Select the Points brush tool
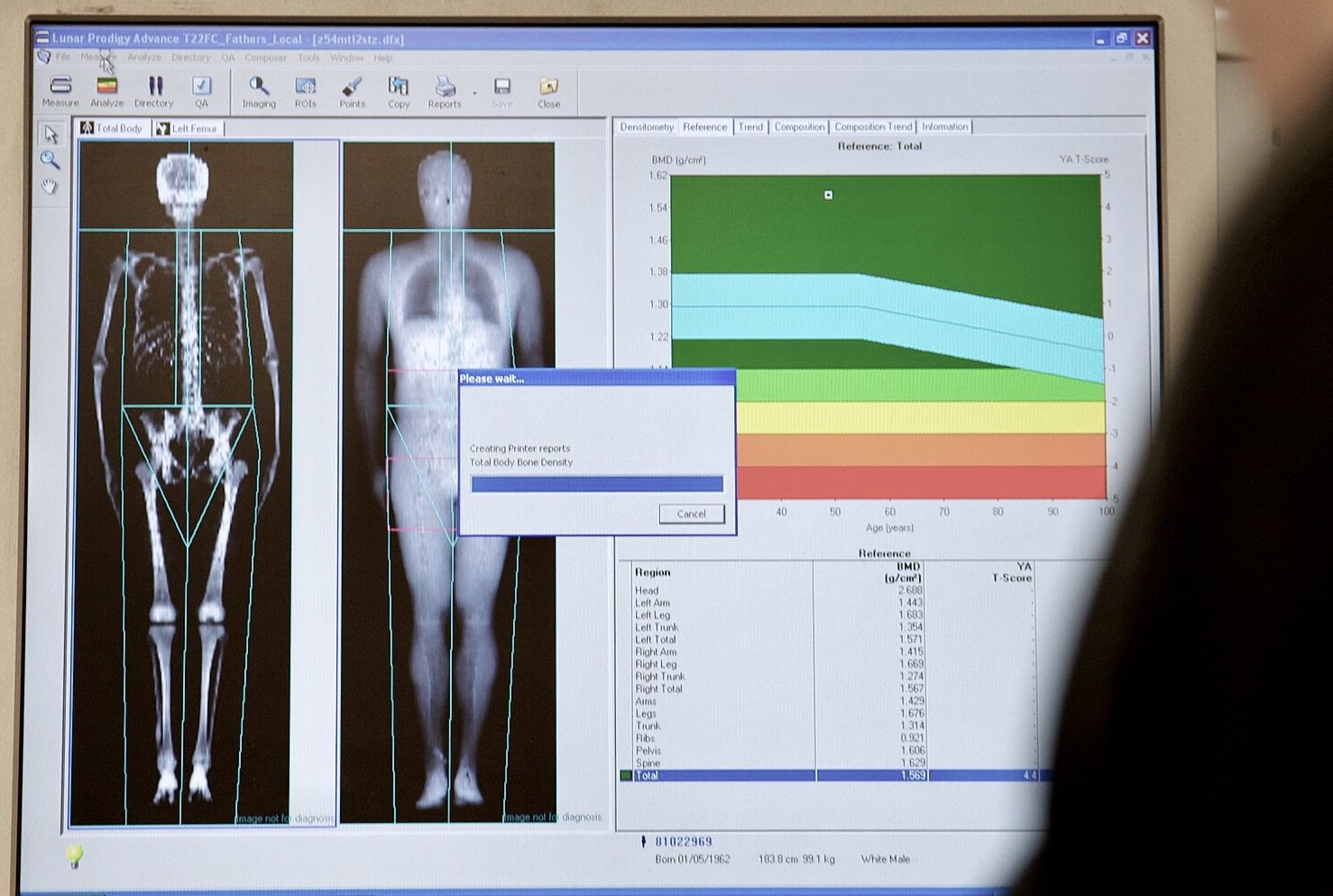This screenshot has width=1333, height=896. click(x=353, y=91)
